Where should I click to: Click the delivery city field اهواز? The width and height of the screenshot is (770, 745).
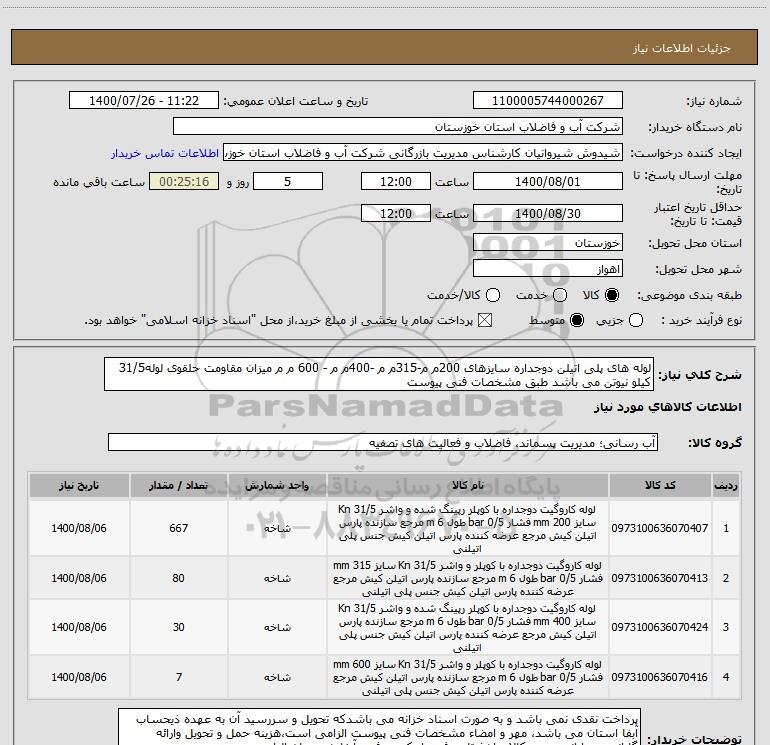pyautogui.click(x=548, y=269)
